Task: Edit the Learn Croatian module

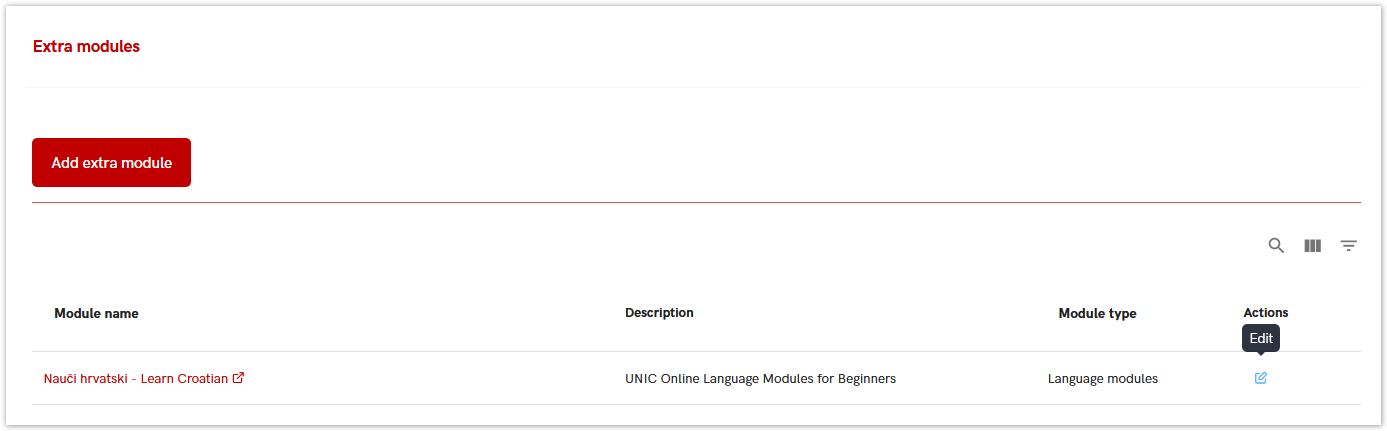Action: [1261, 378]
